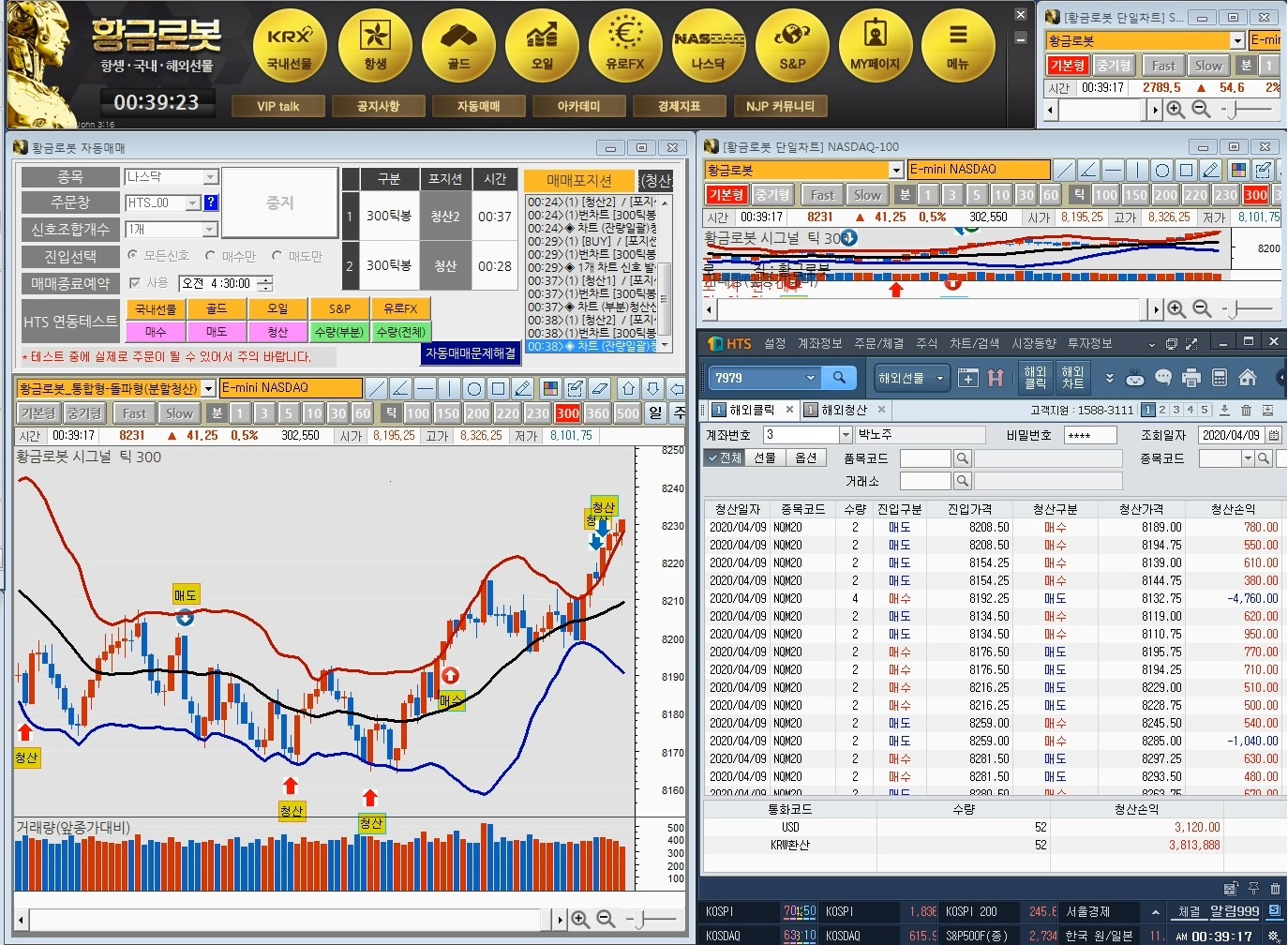Expand the 주문창 HTS_00 dropdown
1288x945 pixels.
click(x=193, y=202)
